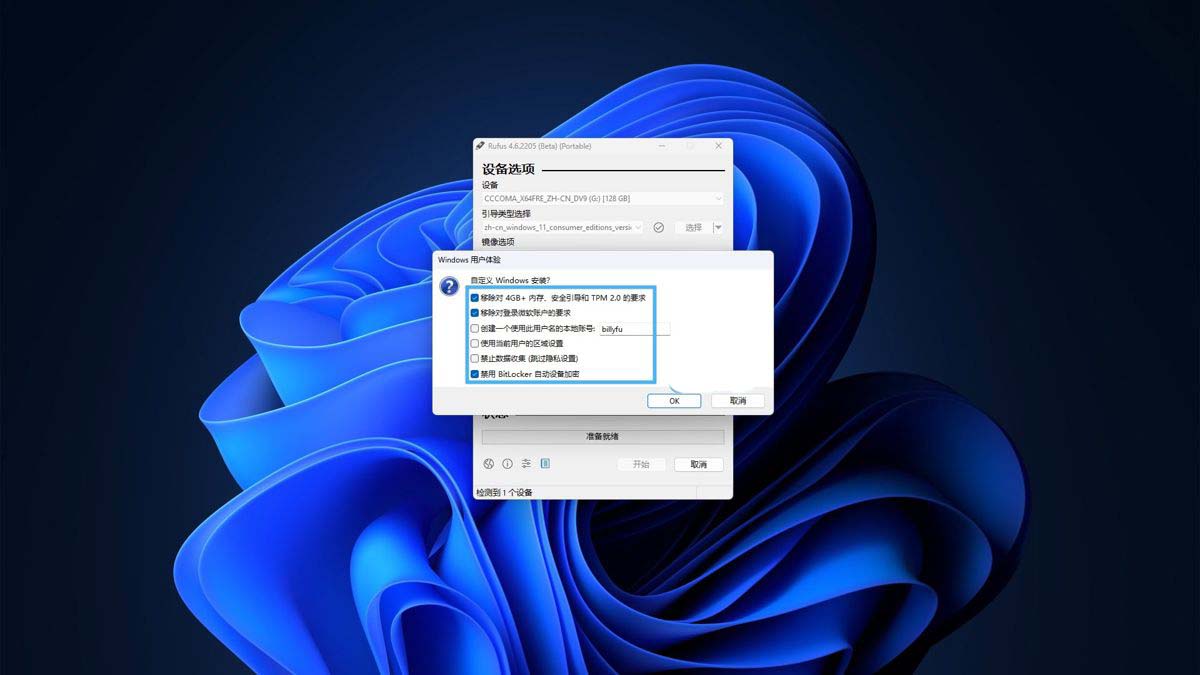Open the language selection globe icon
This screenshot has height=675, width=1200.
pyautogui.click(x=489, y=463)
